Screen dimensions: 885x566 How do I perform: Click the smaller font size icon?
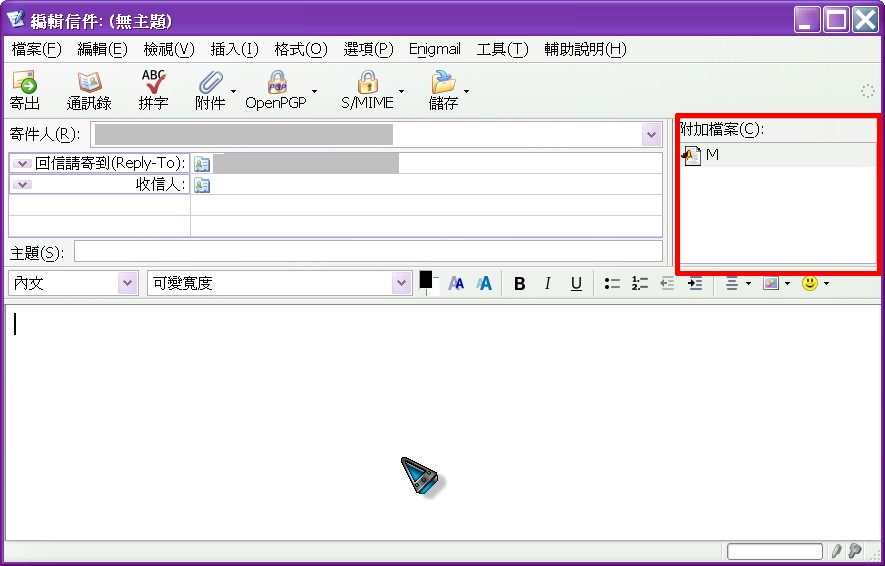(456, 283)
